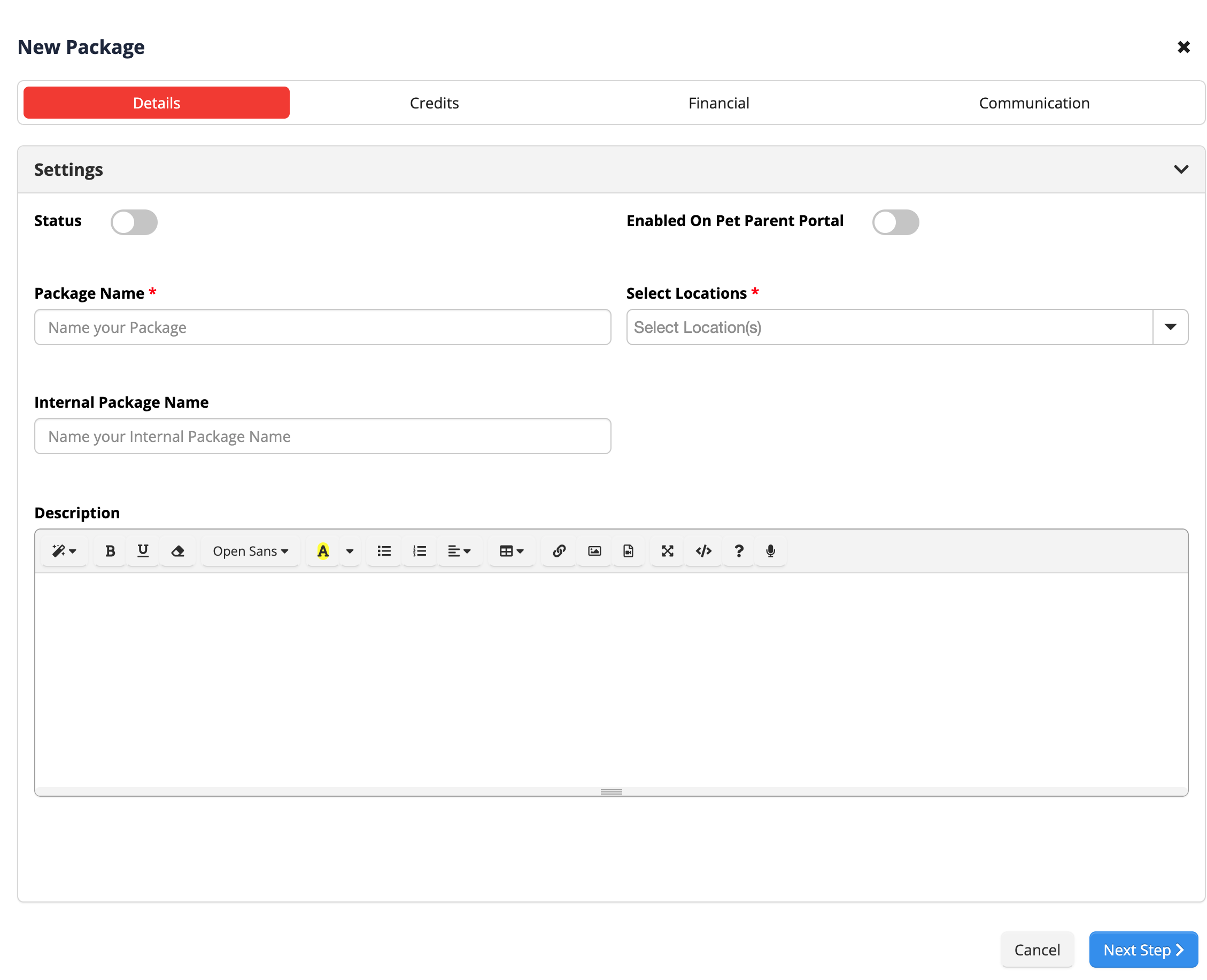Image resolution: width=1207 pixels, height=980 pixels.
Task: Open the Select Location(s) dropdown arrow
Action: (1170, 327)
